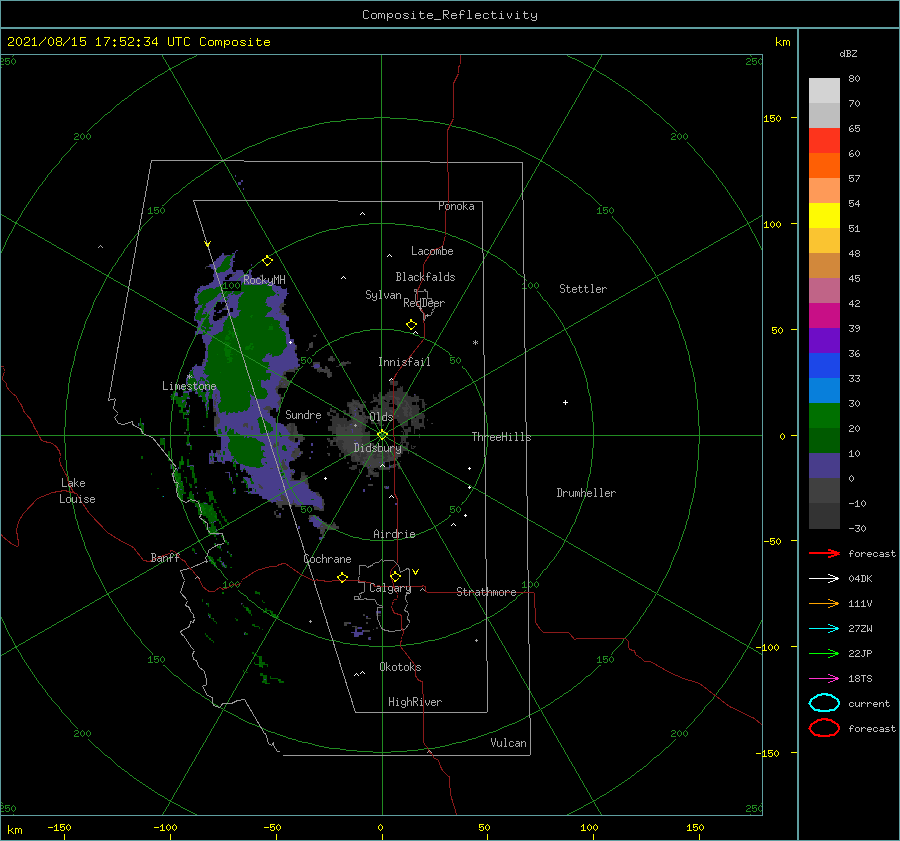Screen dimensions: 900x841
Task: Pick the red 65-60 dBZ swatch
Action: (x=824, y=141)
